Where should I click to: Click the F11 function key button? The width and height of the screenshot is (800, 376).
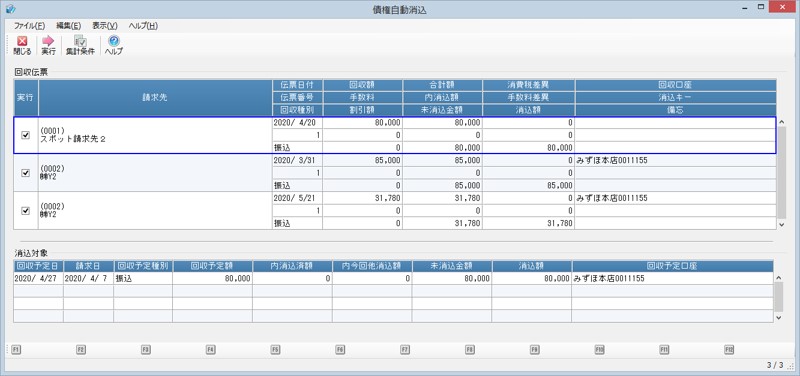pos(664,349)
